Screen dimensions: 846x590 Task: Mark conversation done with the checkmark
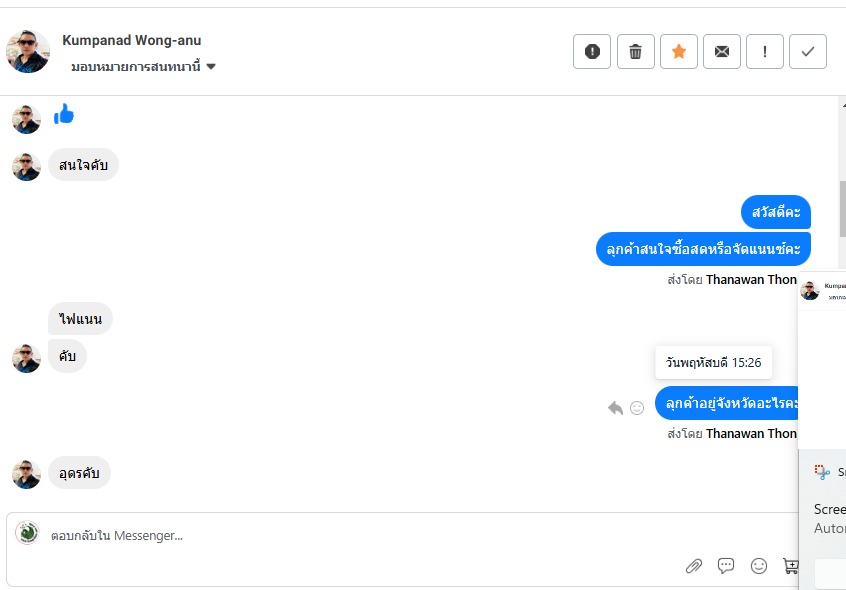coord(808,52)
